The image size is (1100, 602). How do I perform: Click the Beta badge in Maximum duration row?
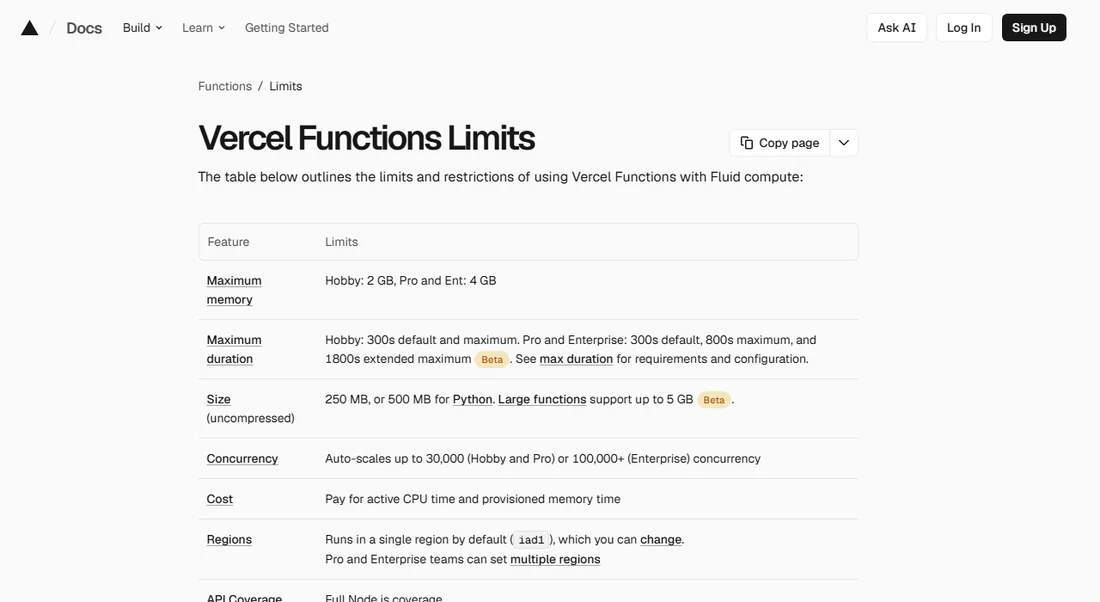(x=492, y=359)
